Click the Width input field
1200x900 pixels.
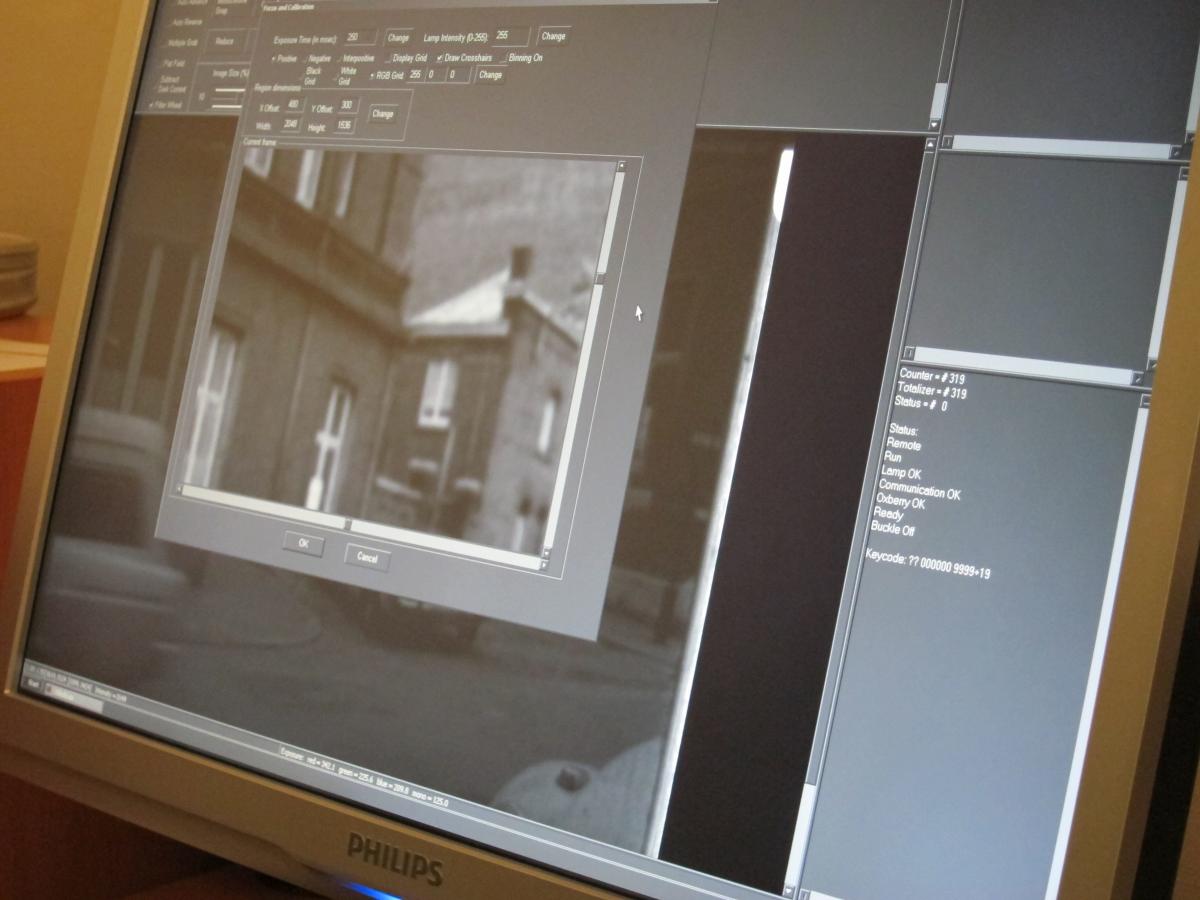point(290,124)
